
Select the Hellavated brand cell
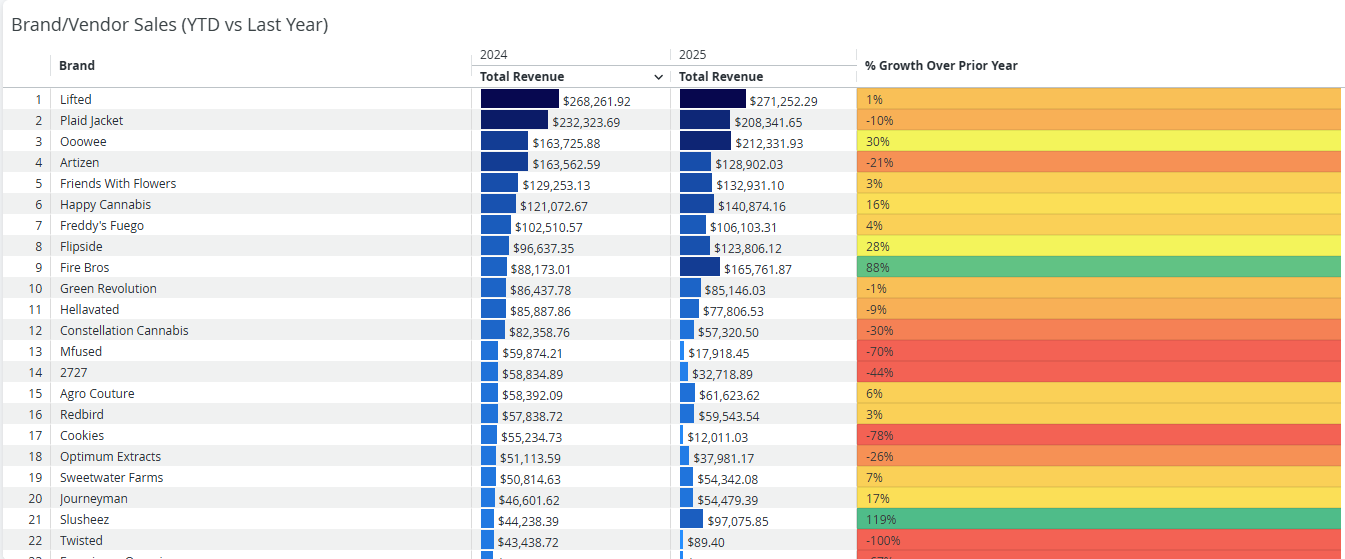click(260, 309)
